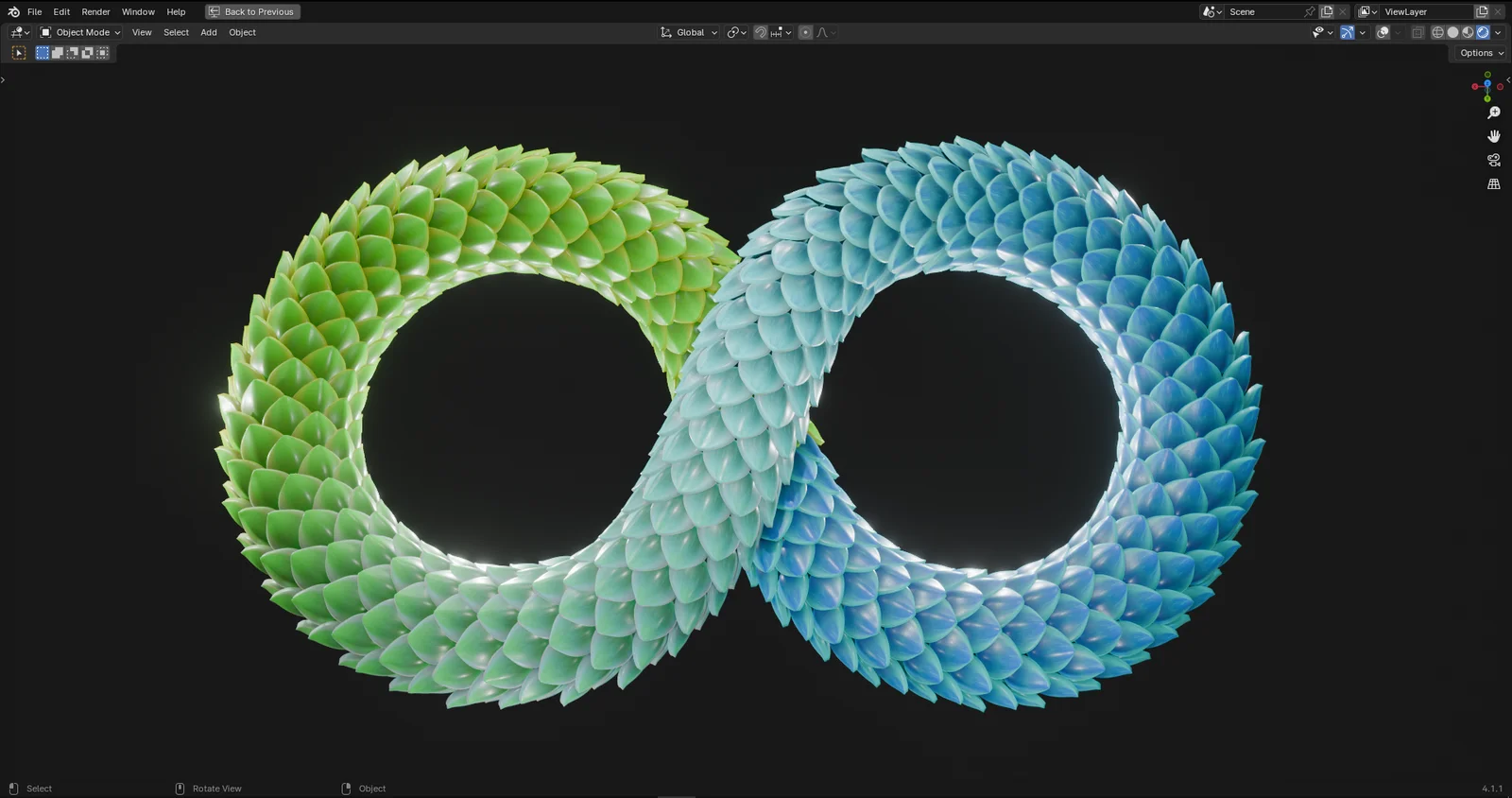Expand the left toolbar arrow
The image size is (1512, 798).
coord(3,79)
